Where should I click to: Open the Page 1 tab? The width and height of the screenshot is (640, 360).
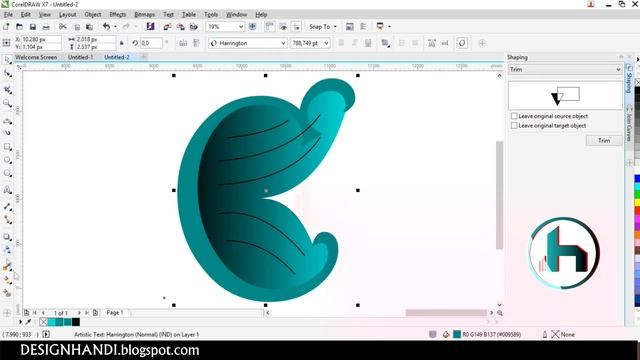[x=115, y=313]
